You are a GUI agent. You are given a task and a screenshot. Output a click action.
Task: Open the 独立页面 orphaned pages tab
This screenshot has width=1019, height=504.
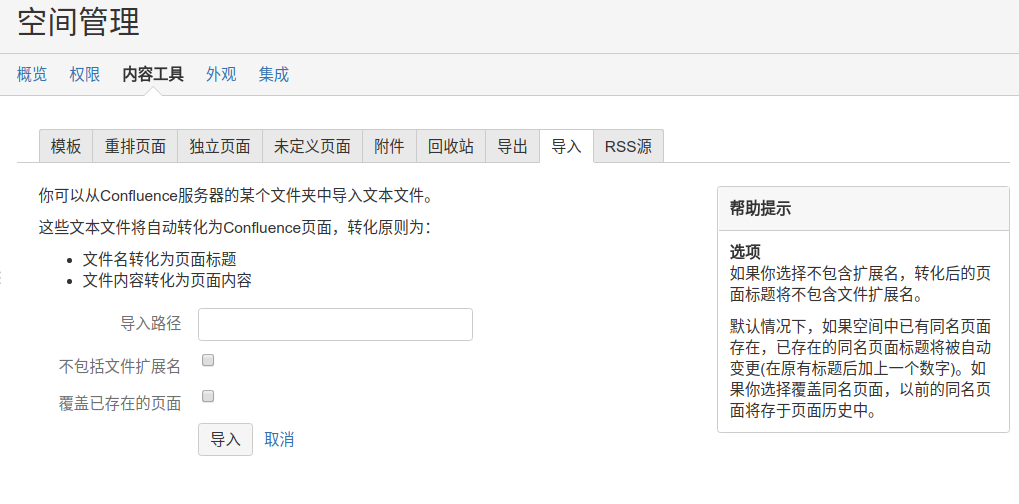[x=220, y=146]
